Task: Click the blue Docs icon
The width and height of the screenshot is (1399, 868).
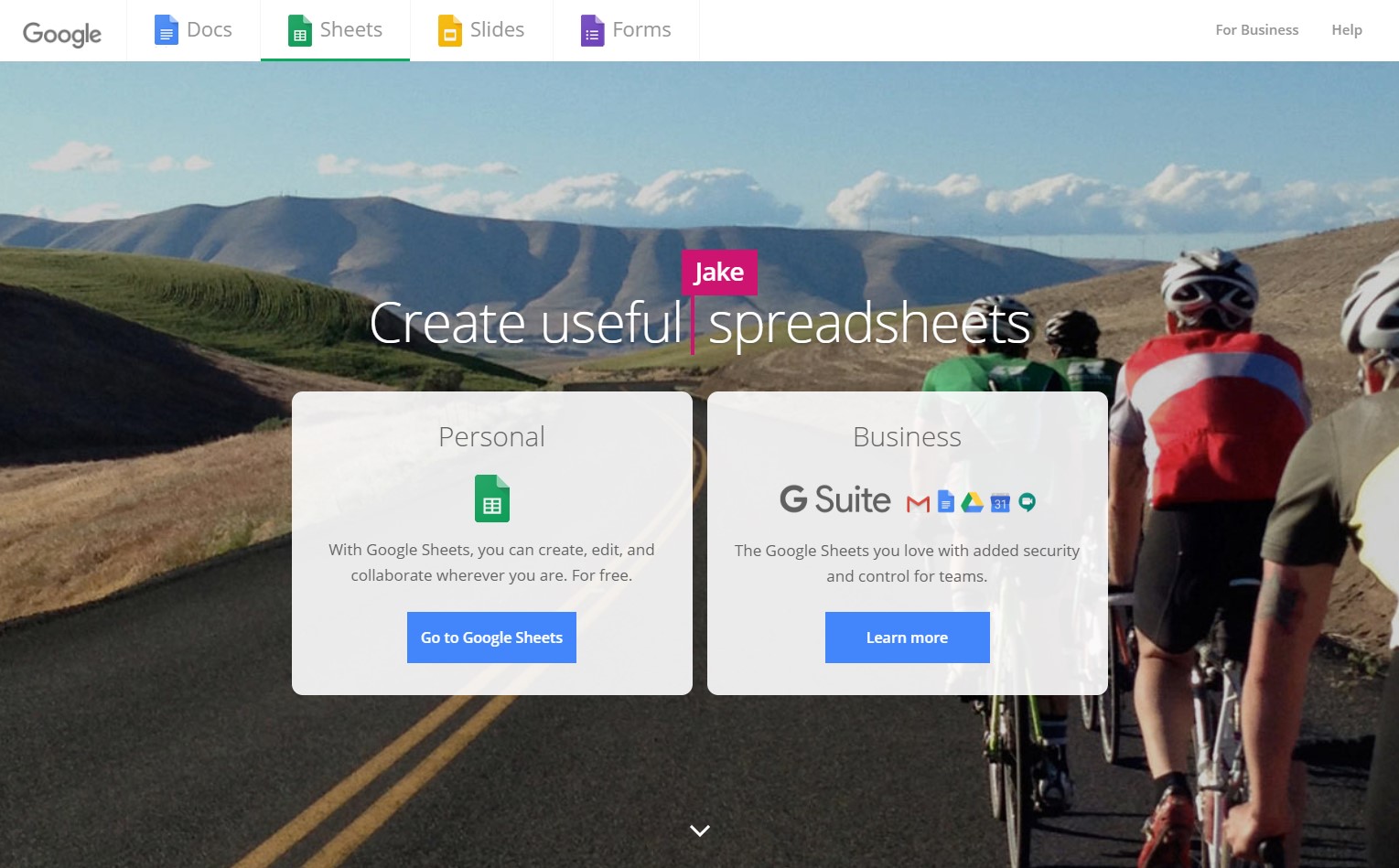Action: 166,30
